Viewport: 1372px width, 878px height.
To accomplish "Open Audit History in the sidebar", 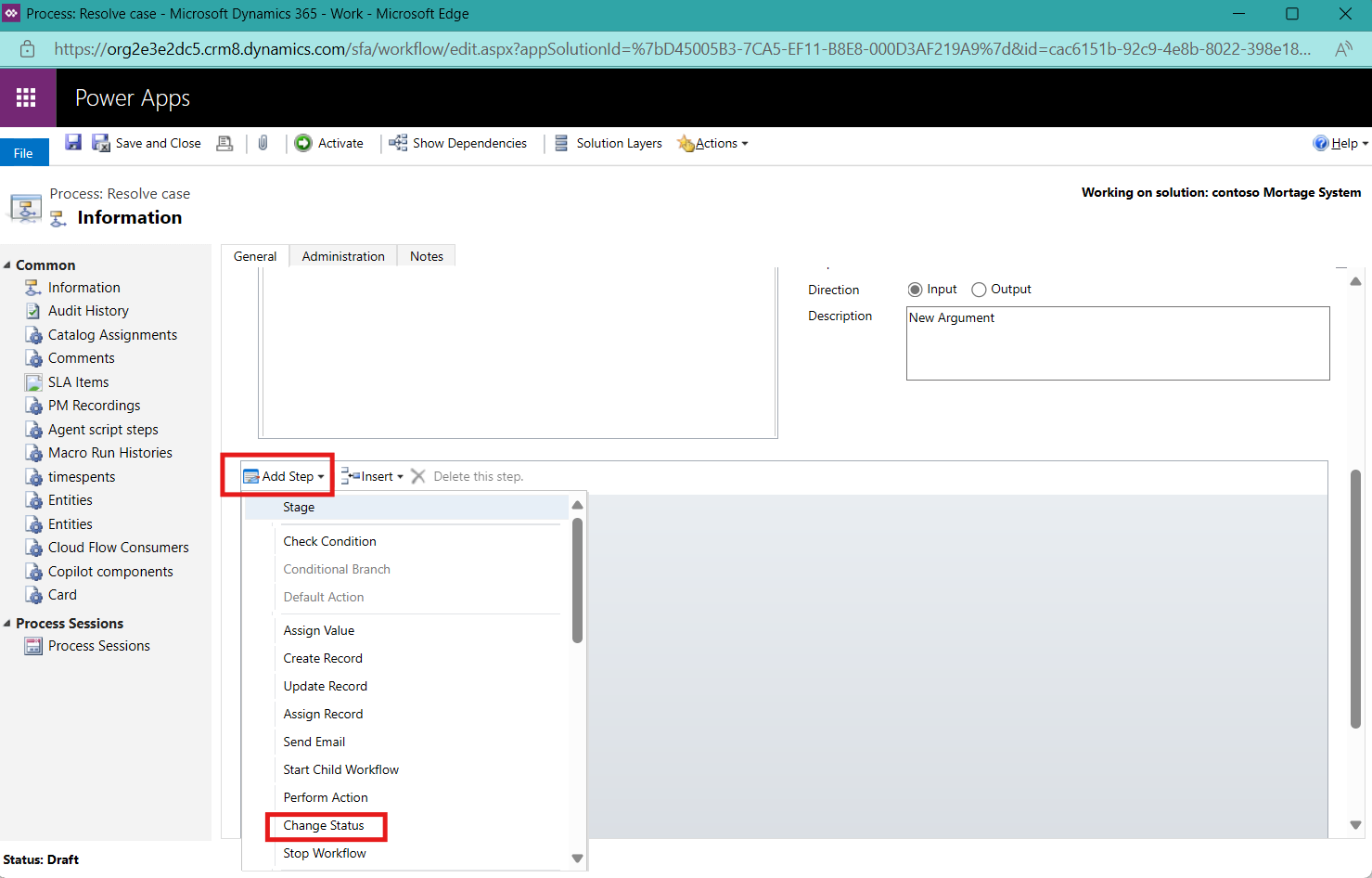I will pyautogui.click(x=88, y=311).
